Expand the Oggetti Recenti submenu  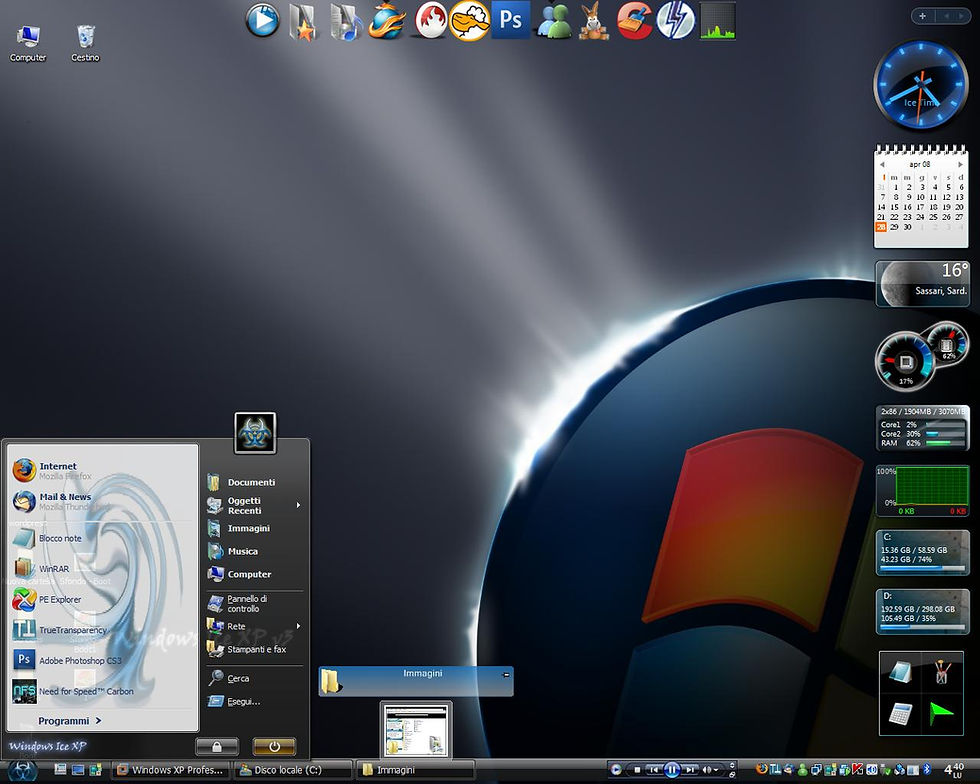click(x=298, y=506)
